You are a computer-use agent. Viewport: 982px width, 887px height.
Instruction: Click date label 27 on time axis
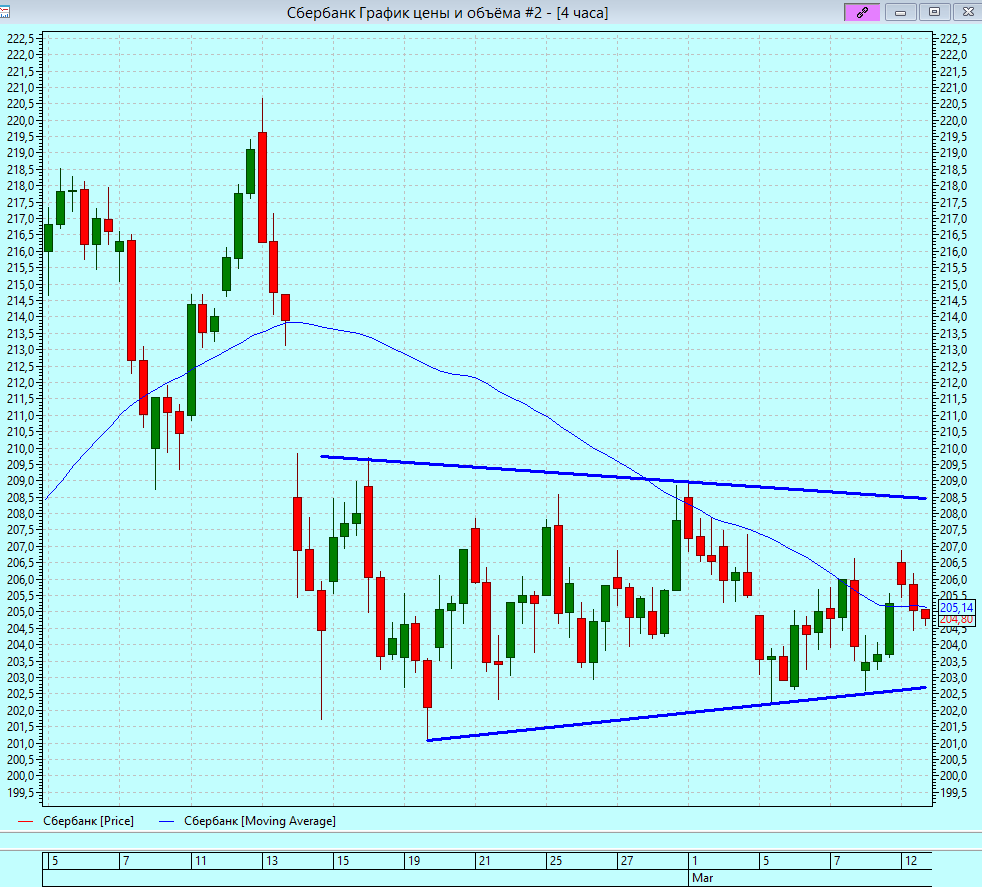tap(627, 861)
